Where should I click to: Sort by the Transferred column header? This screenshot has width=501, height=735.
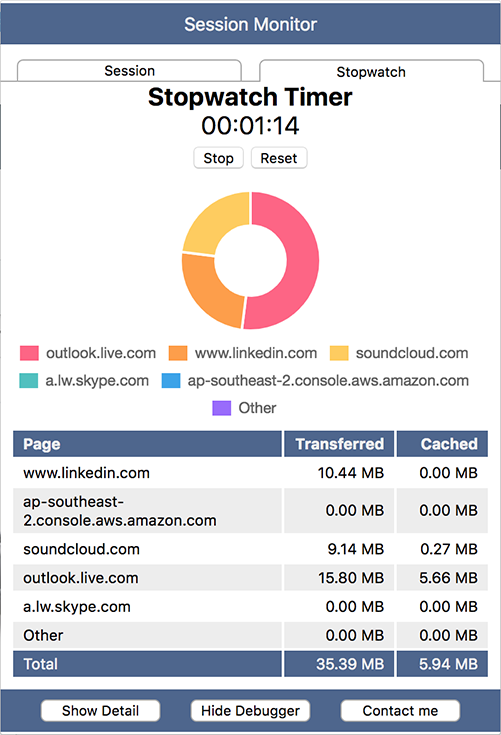coord(339,444)
